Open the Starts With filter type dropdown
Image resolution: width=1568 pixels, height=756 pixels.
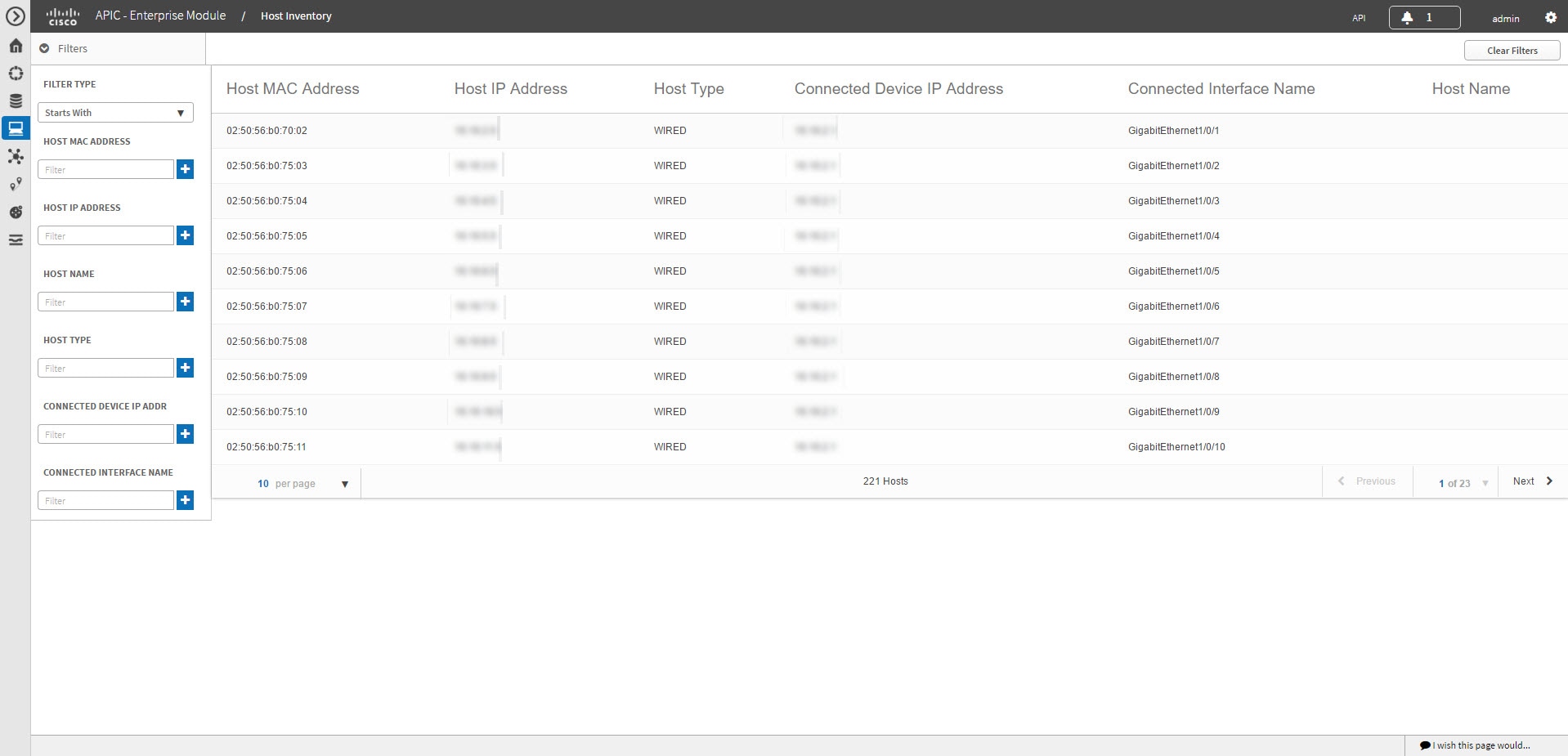click(114, 112)
